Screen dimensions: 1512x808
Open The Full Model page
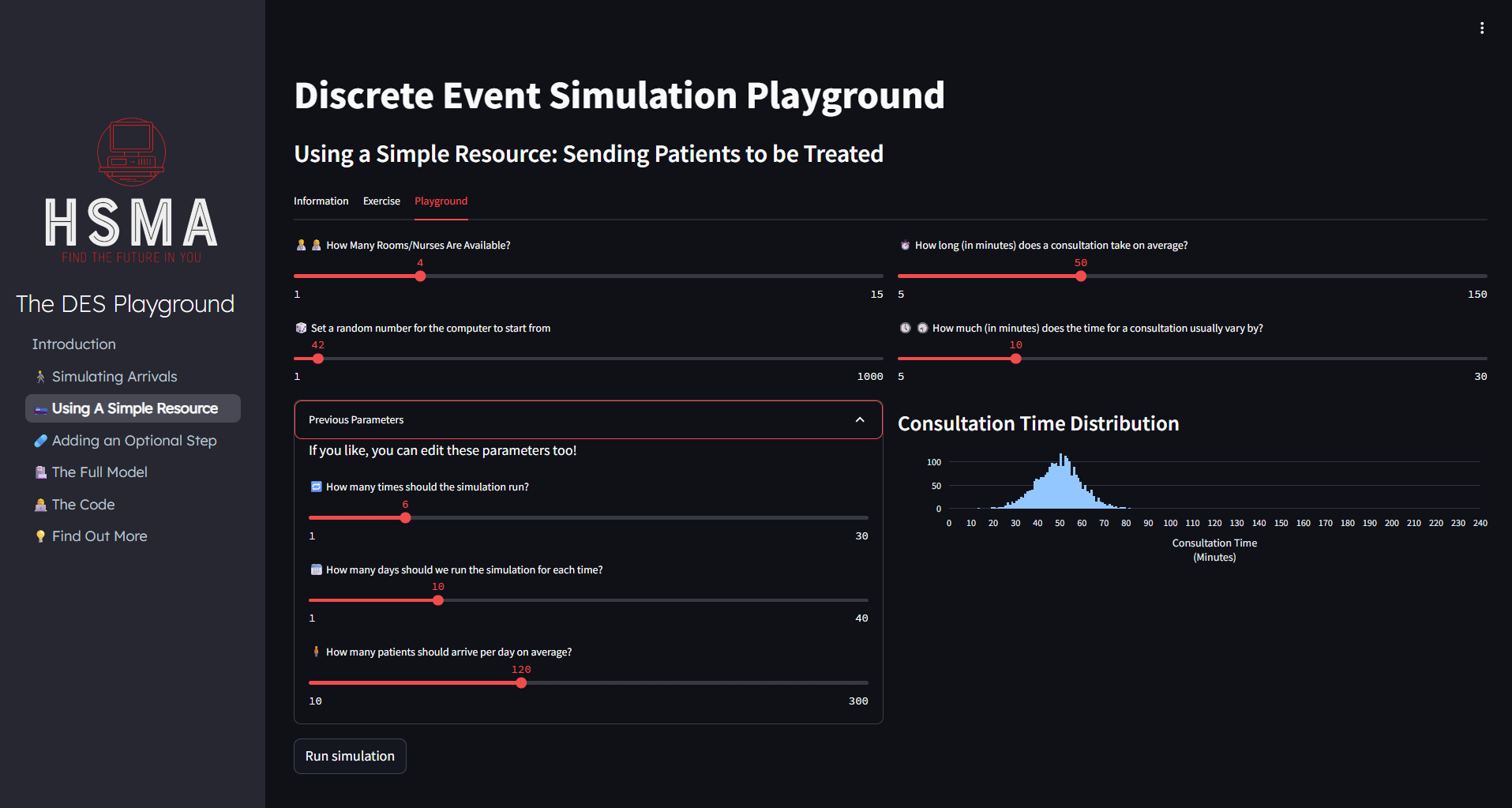point(133,472)
